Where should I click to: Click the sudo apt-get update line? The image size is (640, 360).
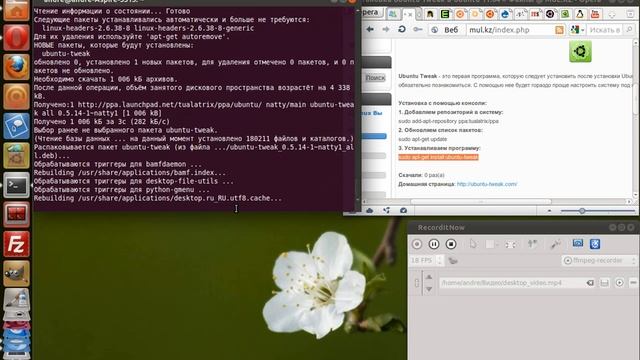422,139
